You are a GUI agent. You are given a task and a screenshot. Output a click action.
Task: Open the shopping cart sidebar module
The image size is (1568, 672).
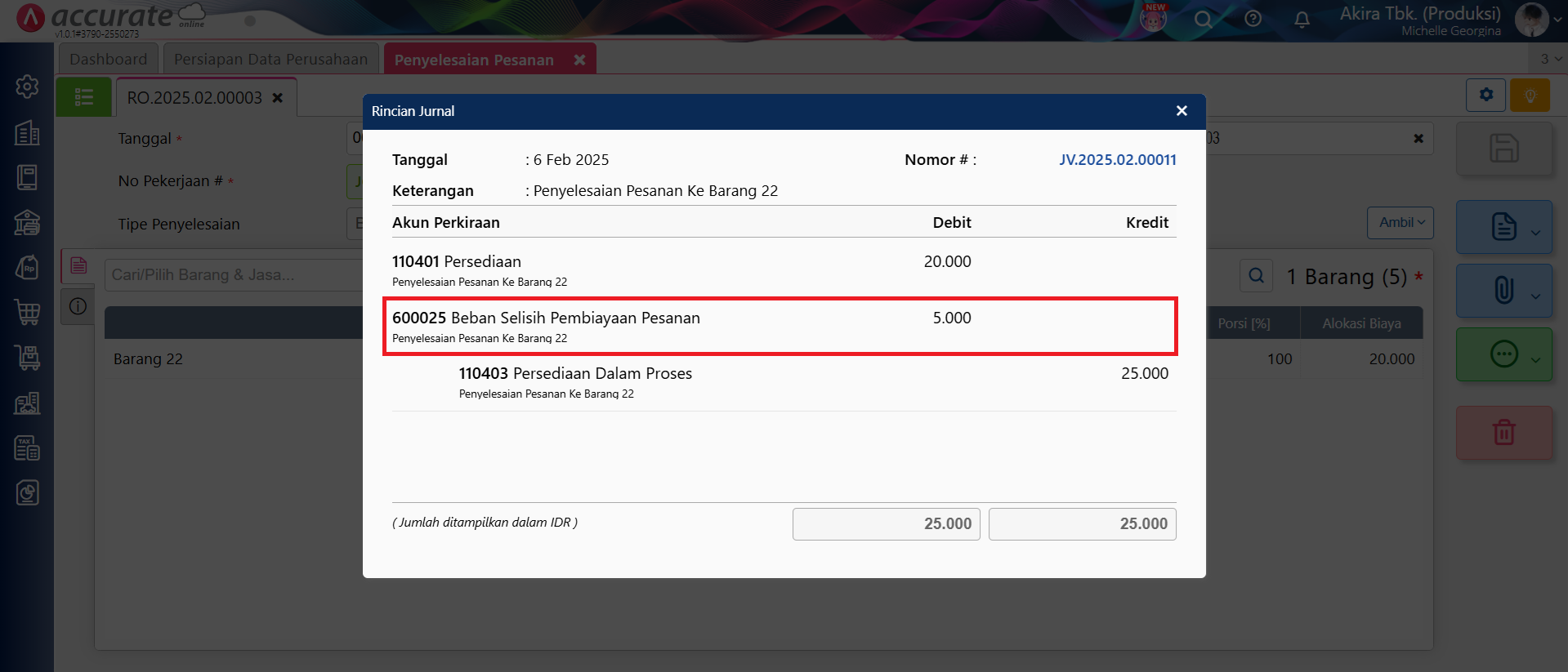point(27,312)
